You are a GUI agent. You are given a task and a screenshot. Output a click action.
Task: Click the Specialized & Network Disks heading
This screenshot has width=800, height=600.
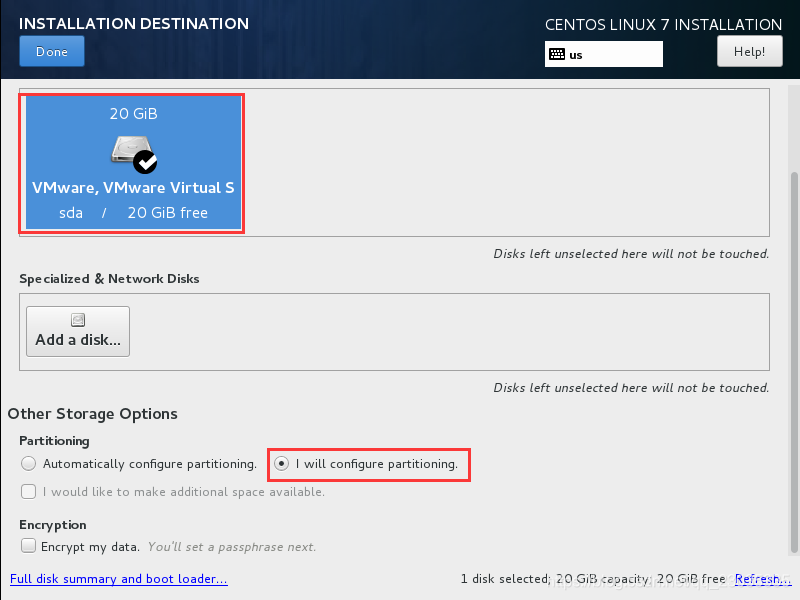coord(109,279)
